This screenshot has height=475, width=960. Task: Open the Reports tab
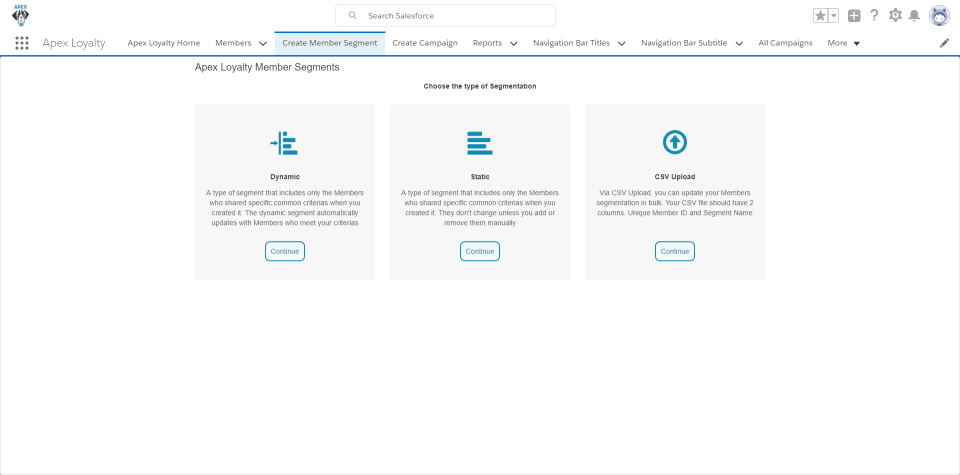487,43
